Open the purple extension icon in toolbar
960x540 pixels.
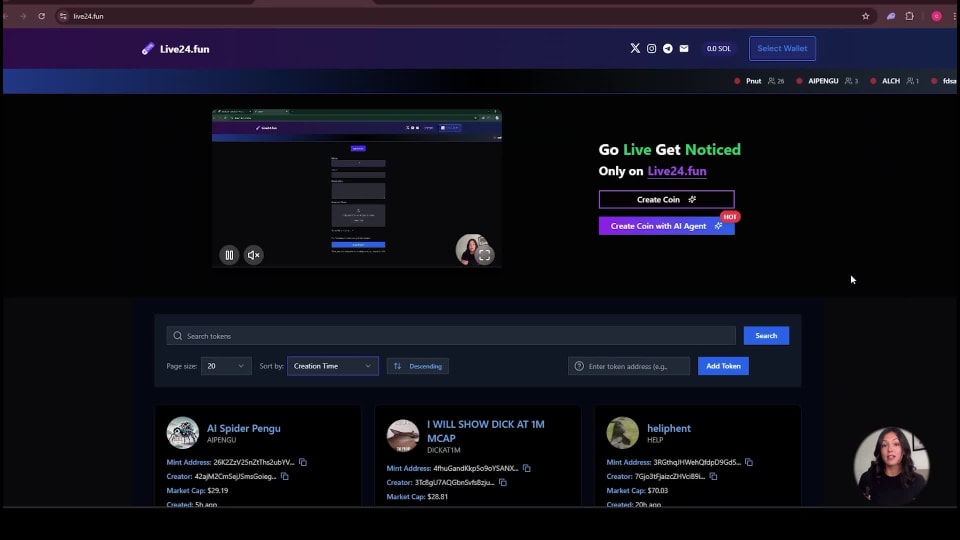point(891,17)
